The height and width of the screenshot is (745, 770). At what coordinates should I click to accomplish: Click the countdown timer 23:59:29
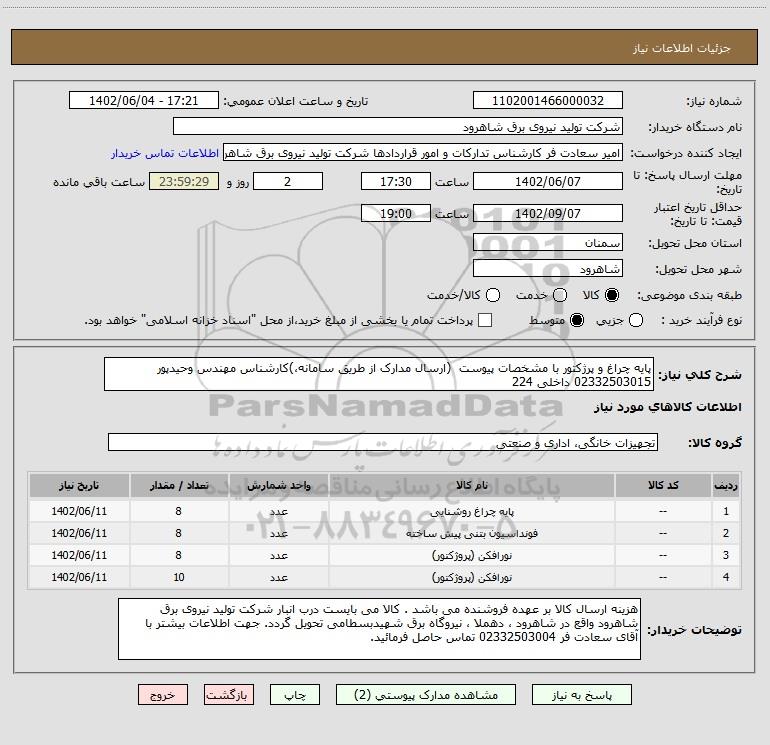(x=184, y=181)
